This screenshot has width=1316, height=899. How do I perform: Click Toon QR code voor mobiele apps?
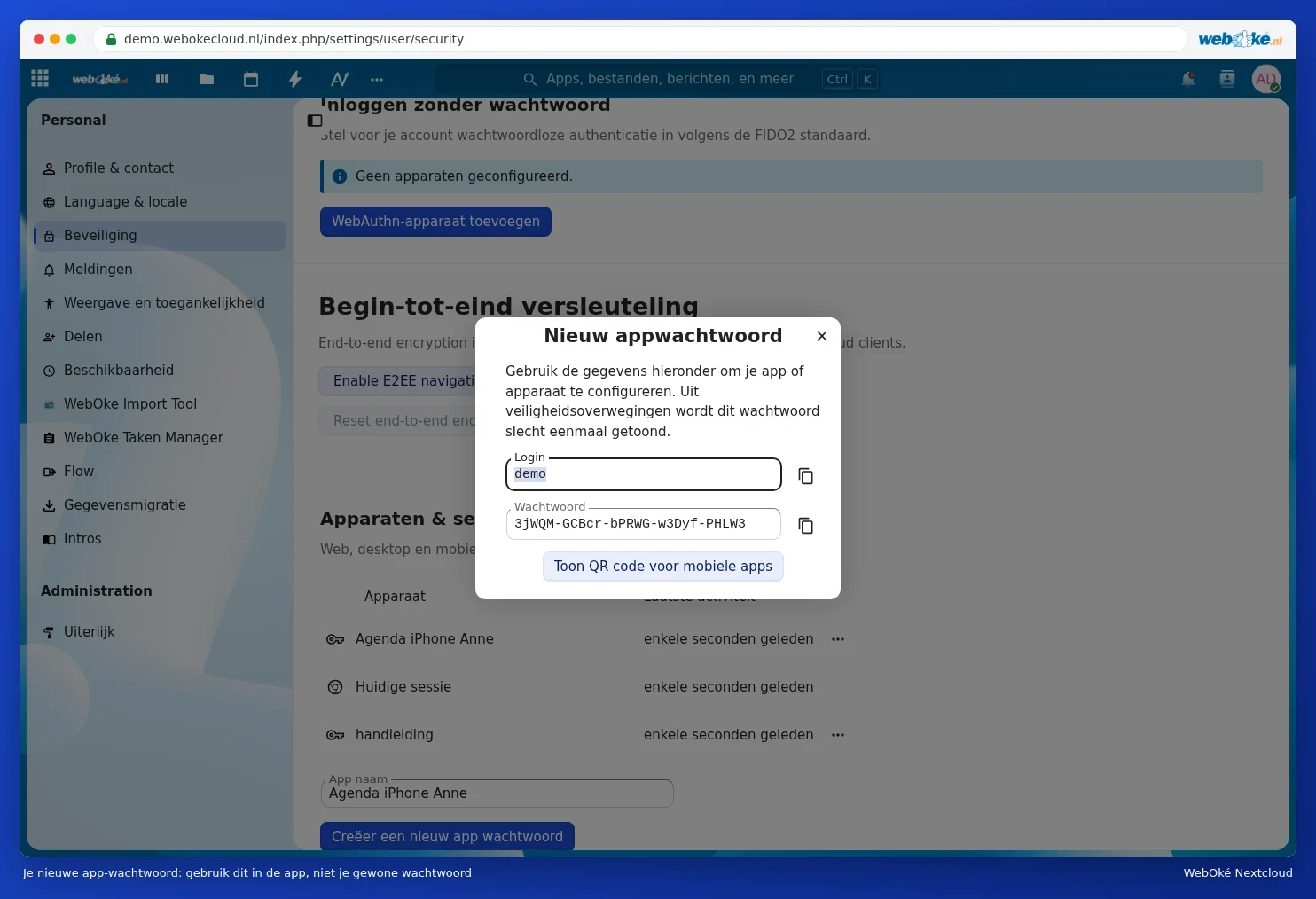point(663,567)
